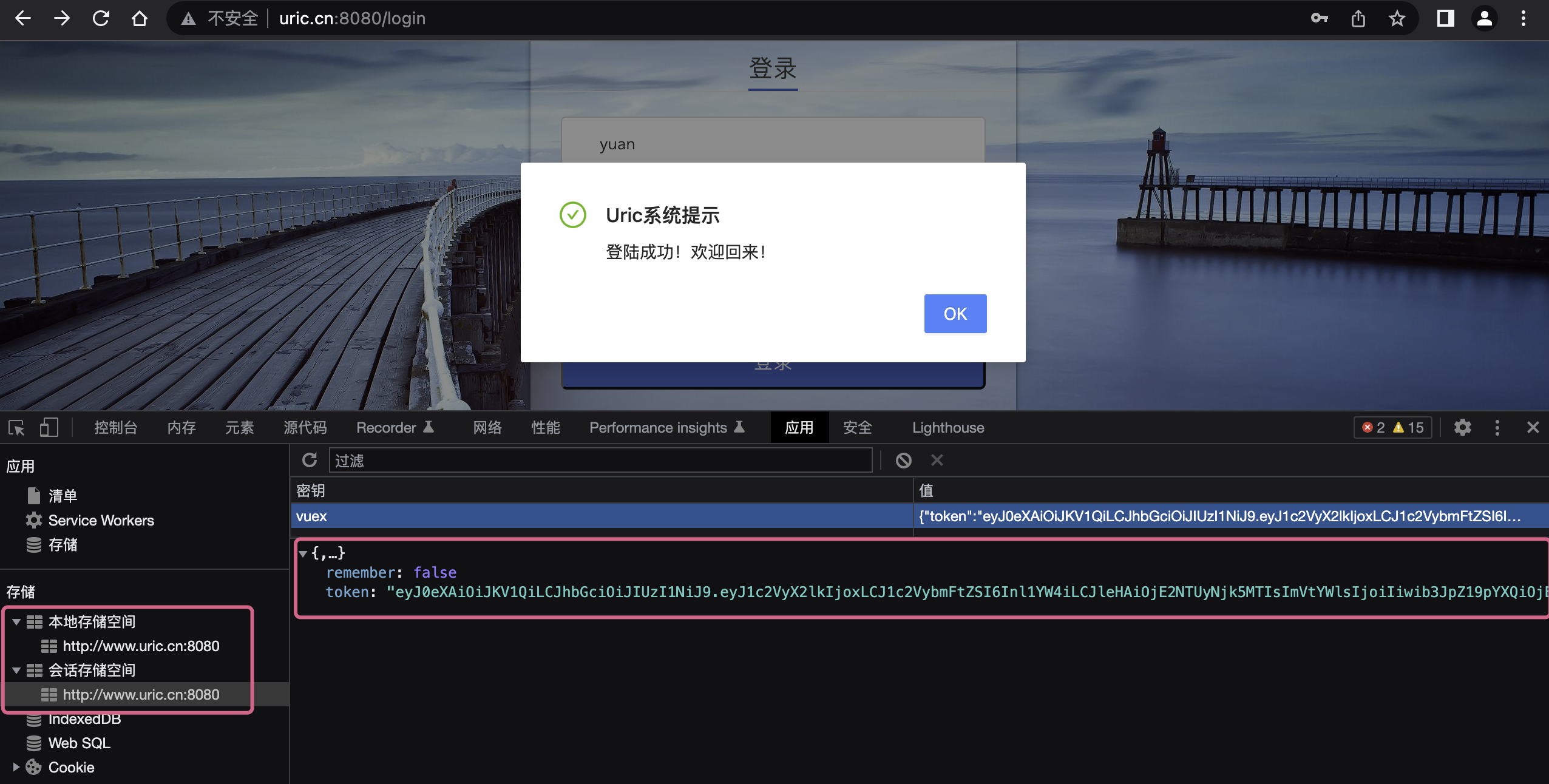Click the browser address bar URL
Image resolution: width=1549 pixels, height=784 pixels.
point(352,18)
